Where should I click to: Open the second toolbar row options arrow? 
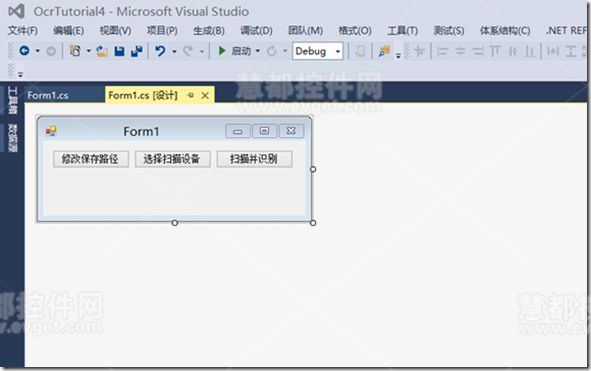point(20,74)
